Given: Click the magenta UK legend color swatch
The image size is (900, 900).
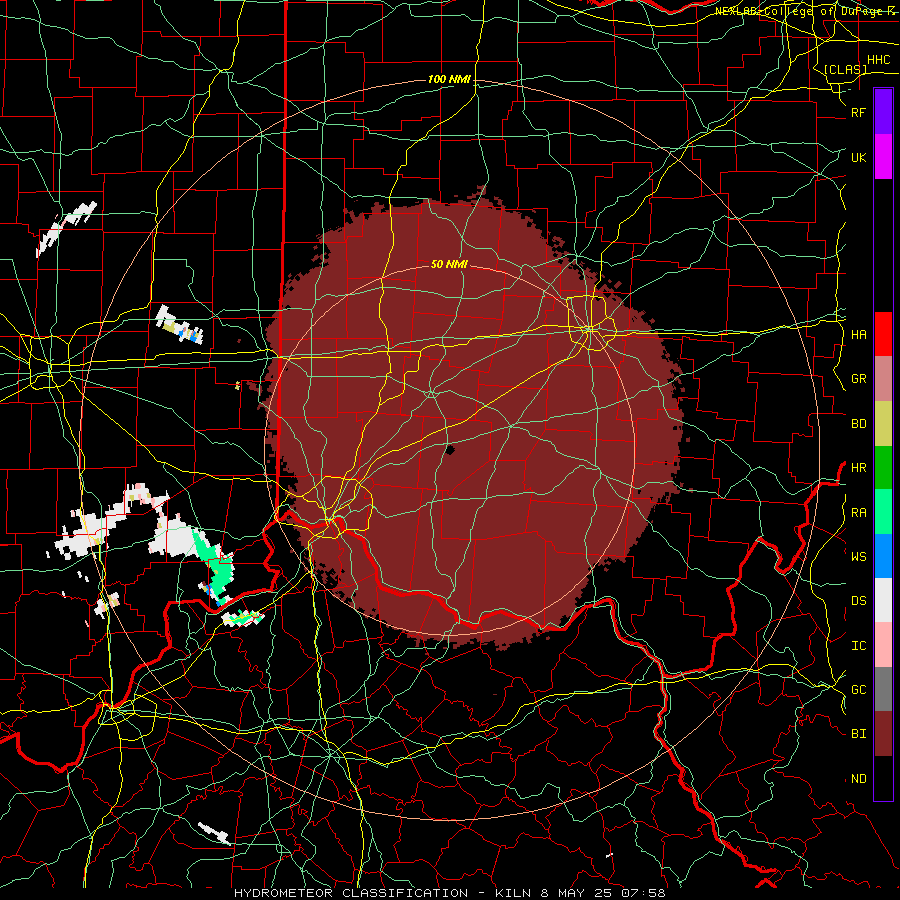Looking at the screenshot, I should click(883, 157).
